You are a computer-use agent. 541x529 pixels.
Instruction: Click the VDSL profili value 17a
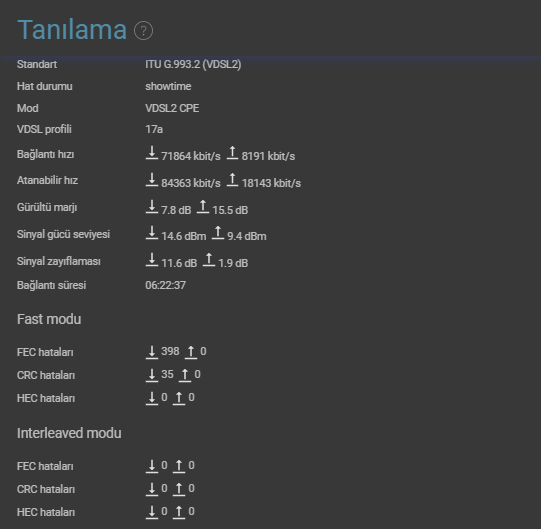click(x=154, y=129)
